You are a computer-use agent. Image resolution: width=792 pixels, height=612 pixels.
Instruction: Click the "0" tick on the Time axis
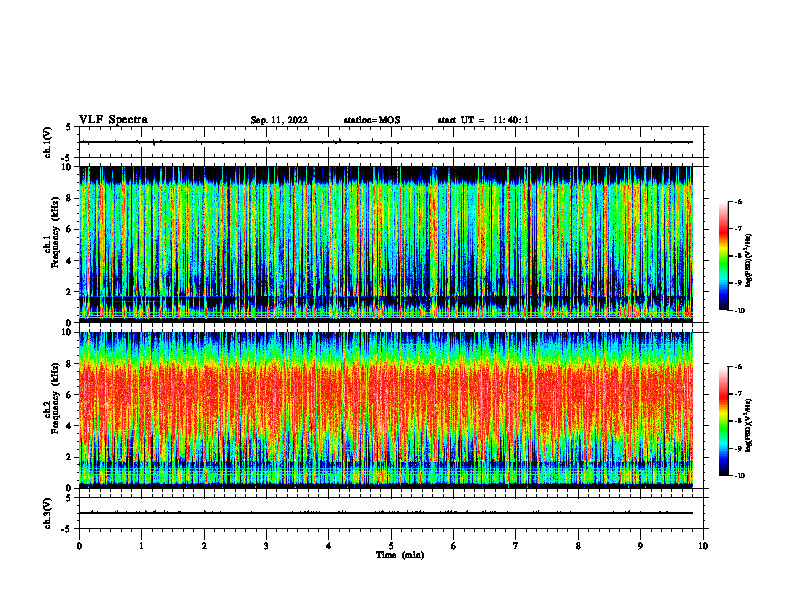click(x=79, y=546)
